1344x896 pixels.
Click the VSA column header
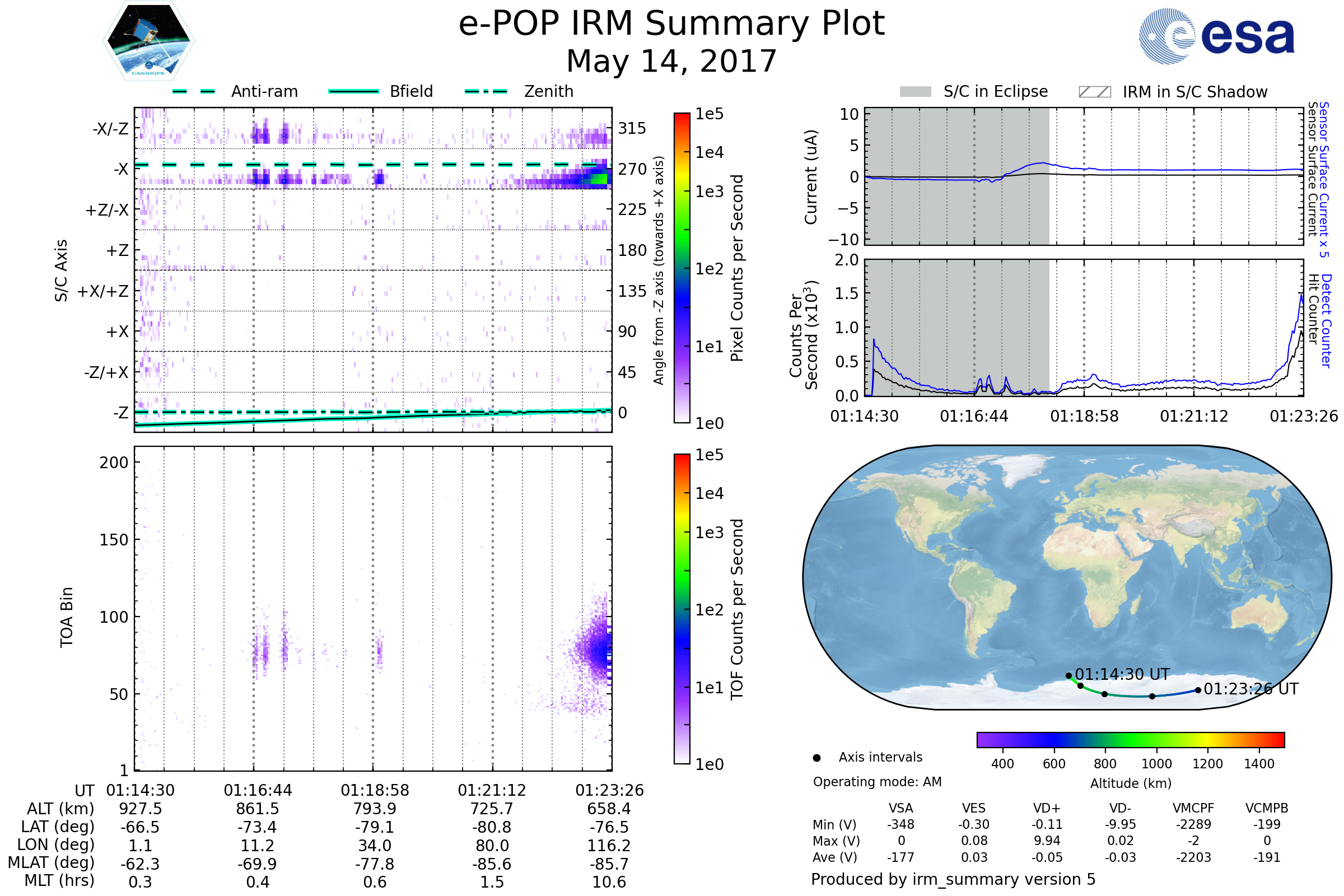coord(900,808)
